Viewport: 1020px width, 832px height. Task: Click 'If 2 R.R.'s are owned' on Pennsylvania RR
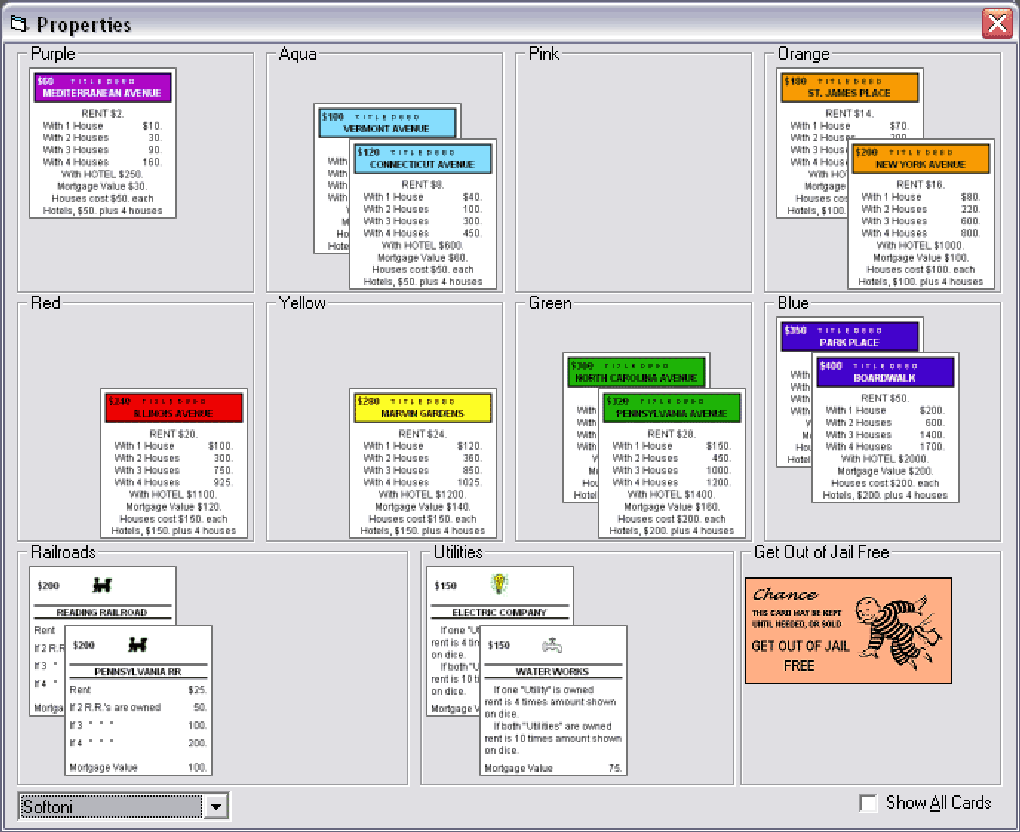click(115, 708)
